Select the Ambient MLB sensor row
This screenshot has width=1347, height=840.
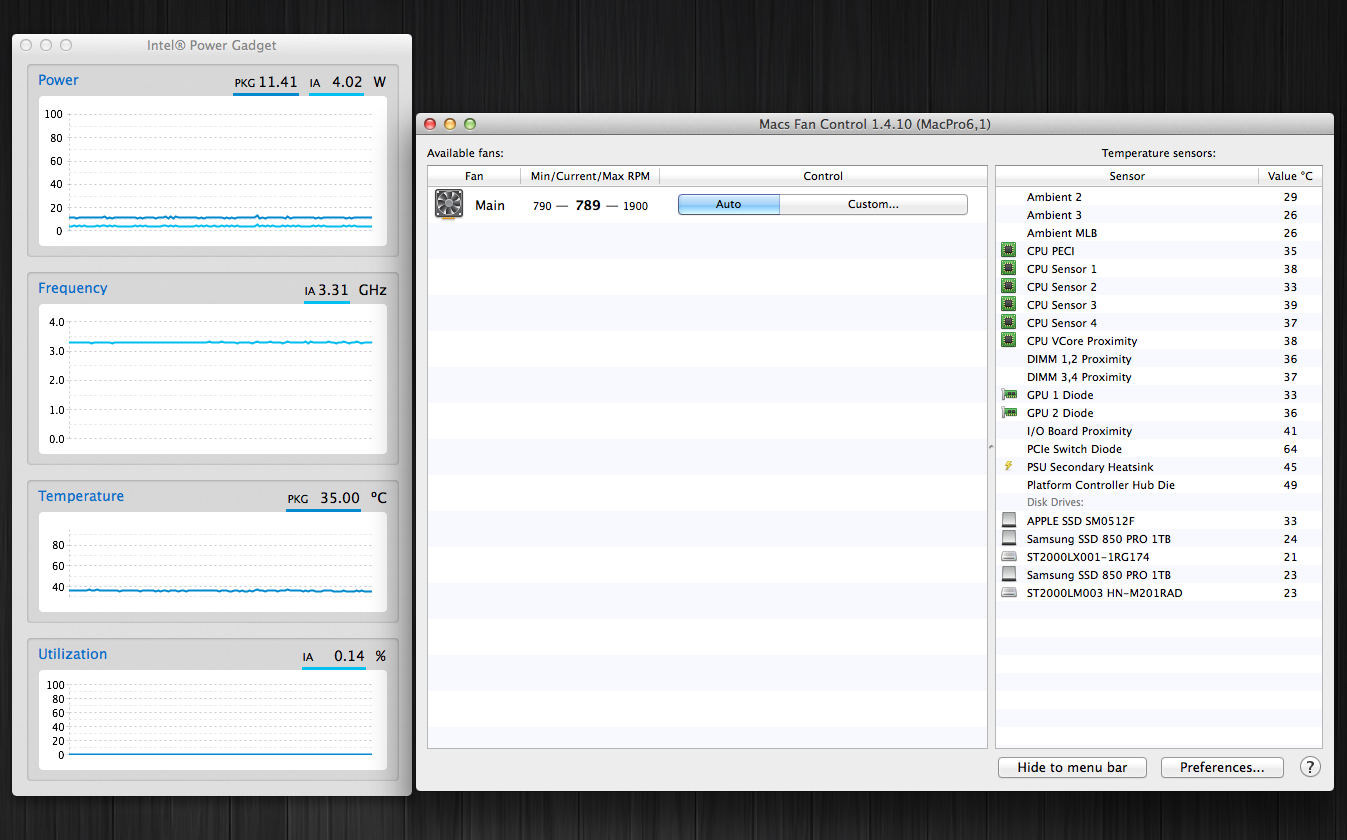point(1159,233)
